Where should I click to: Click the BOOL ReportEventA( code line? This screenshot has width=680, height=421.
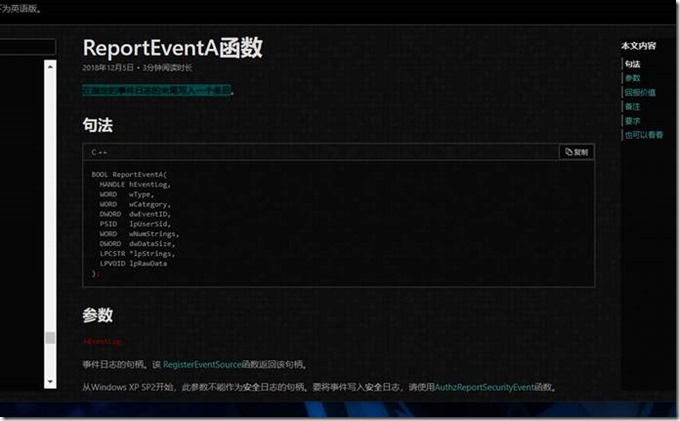[x=129, y=174]
